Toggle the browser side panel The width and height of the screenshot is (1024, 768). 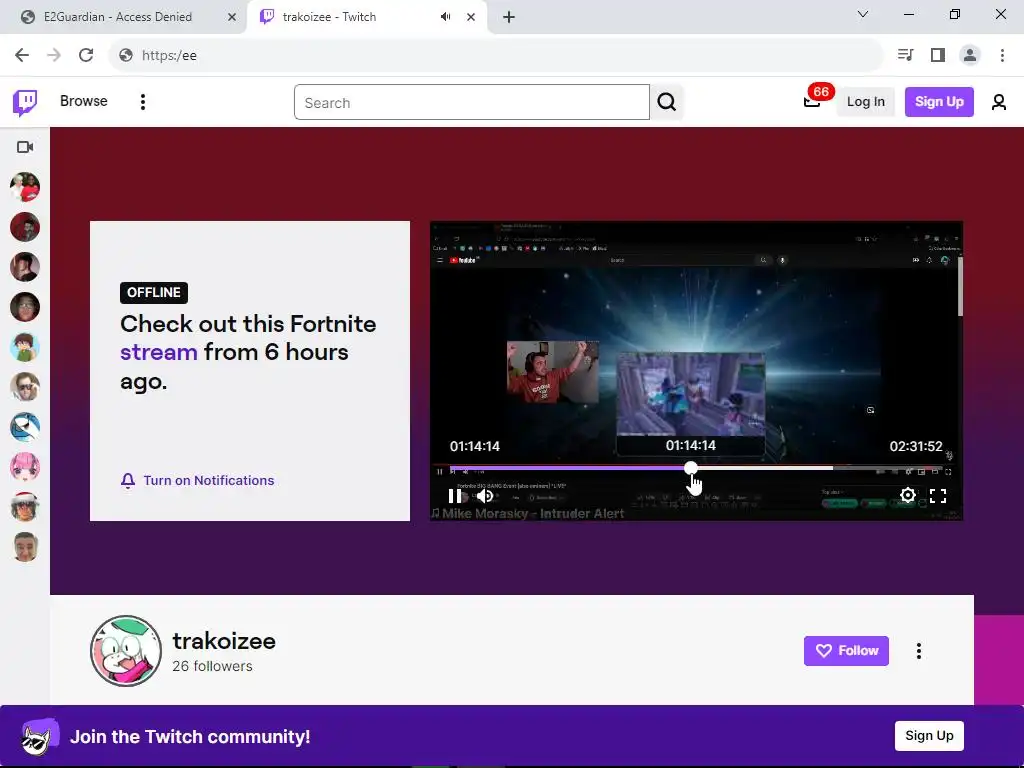point(938,56)
